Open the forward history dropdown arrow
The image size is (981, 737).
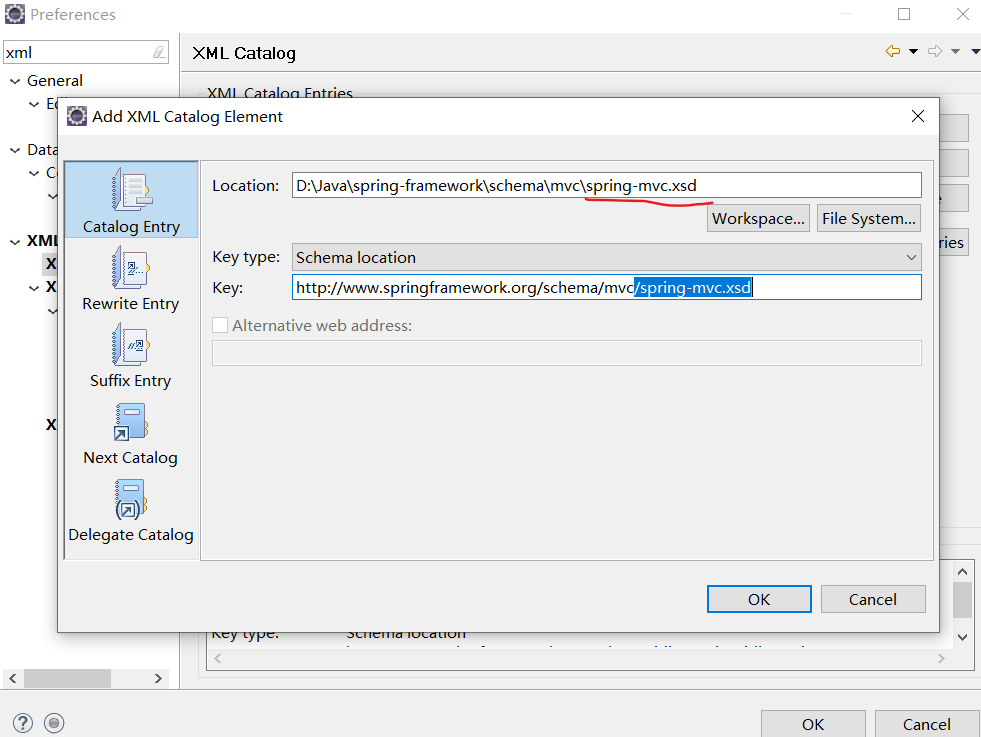[x=955, y=51]
